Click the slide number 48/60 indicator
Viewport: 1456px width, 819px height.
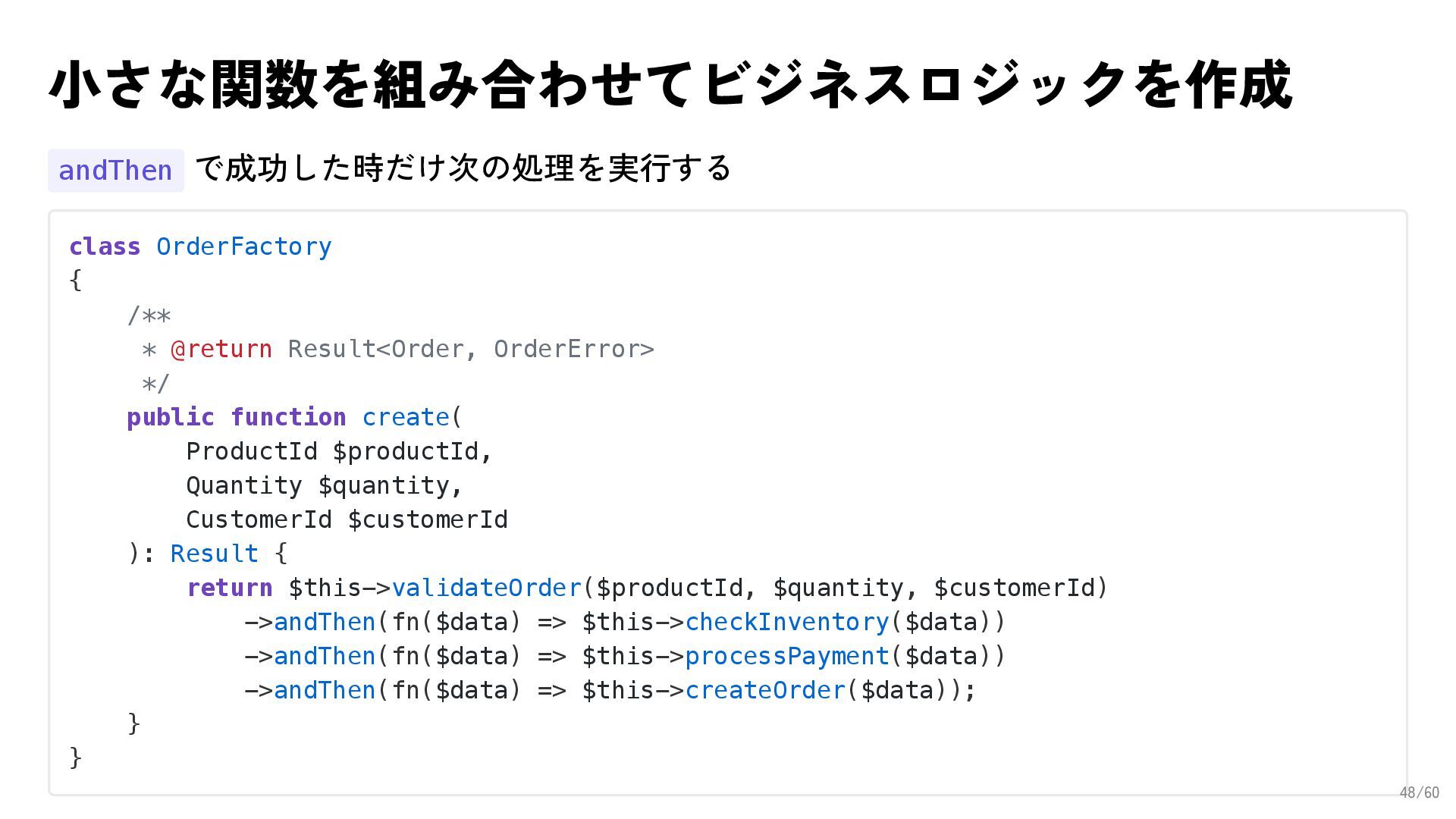pos(1418,792)
